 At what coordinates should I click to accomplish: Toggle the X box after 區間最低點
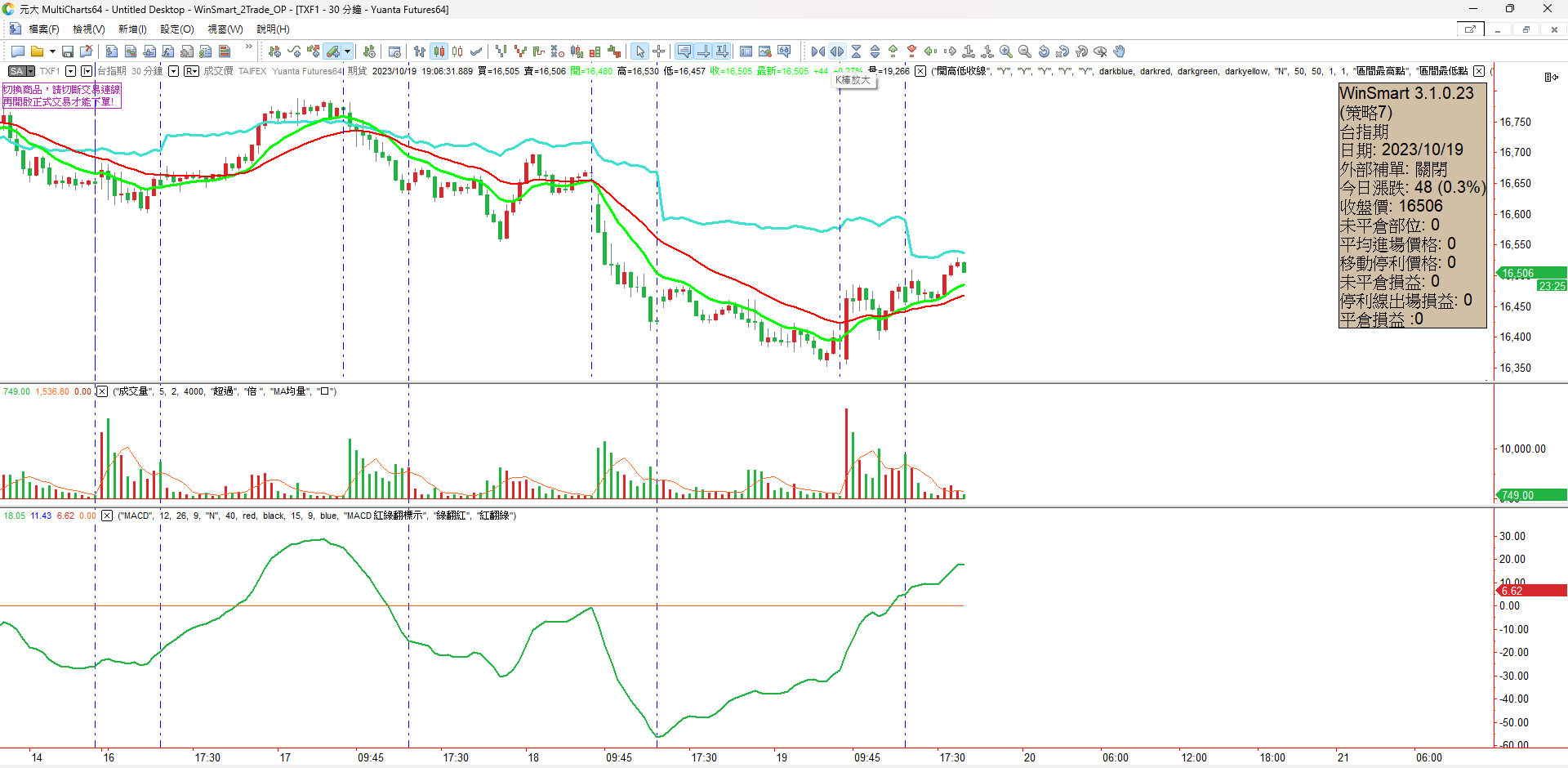1479,71
